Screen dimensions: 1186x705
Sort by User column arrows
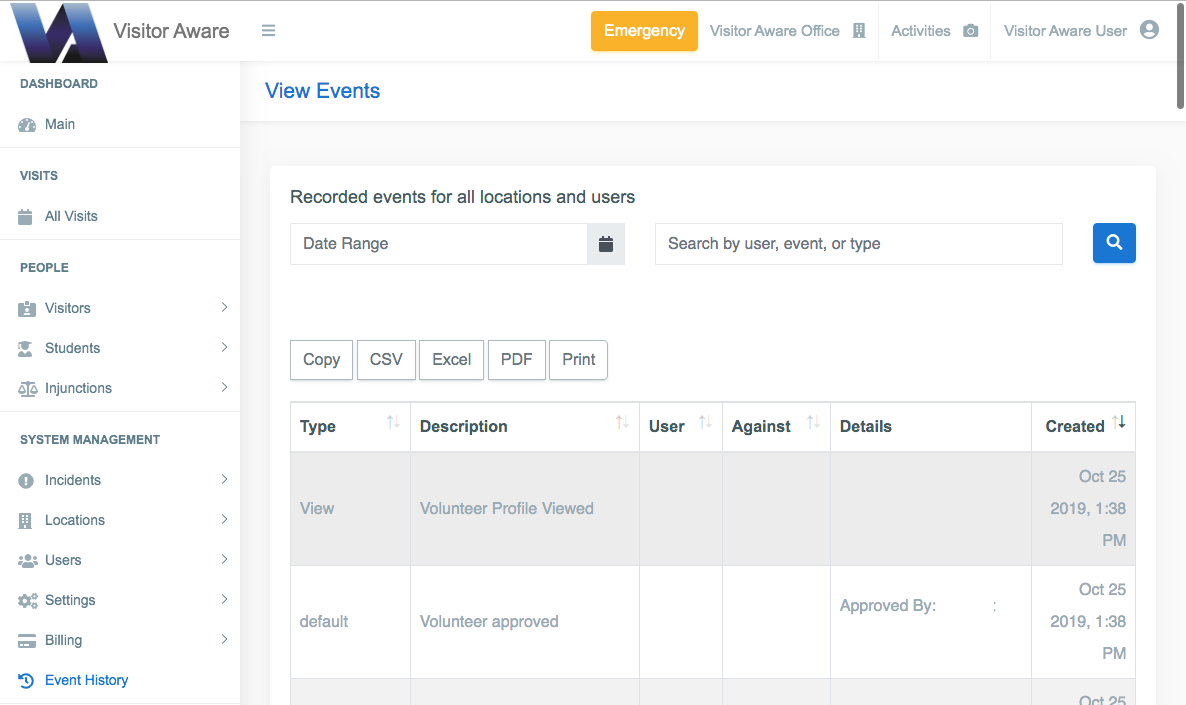point(705,422)
